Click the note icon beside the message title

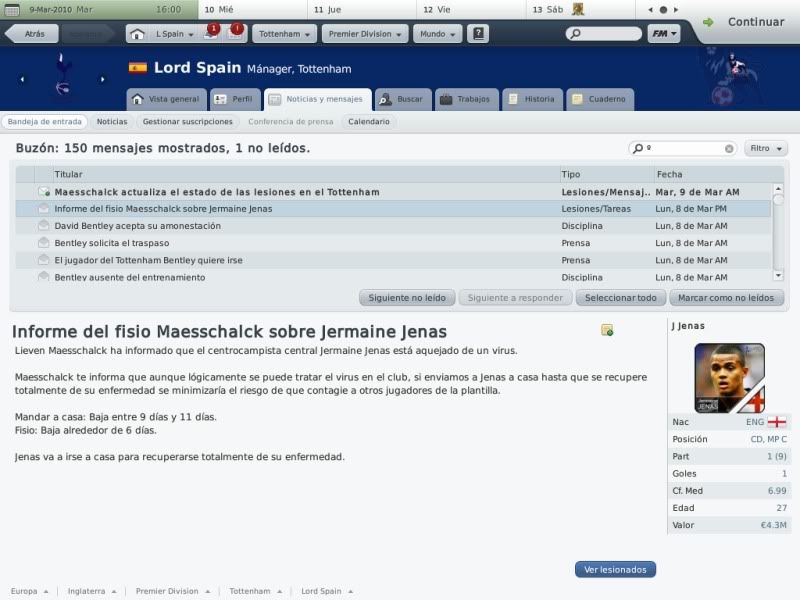pyautogui.click(x=607, y=330)
